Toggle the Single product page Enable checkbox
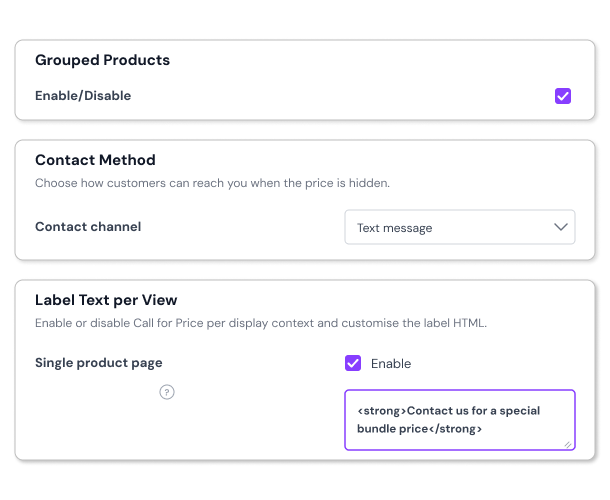This screenshot has width=610, height=500. 353,363
